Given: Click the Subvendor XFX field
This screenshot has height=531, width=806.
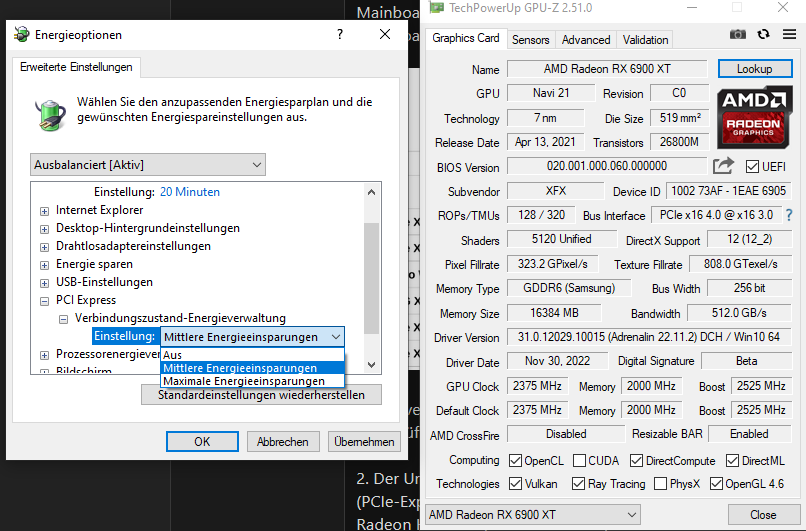Looking at the screenshot, I should coord(555,191).
